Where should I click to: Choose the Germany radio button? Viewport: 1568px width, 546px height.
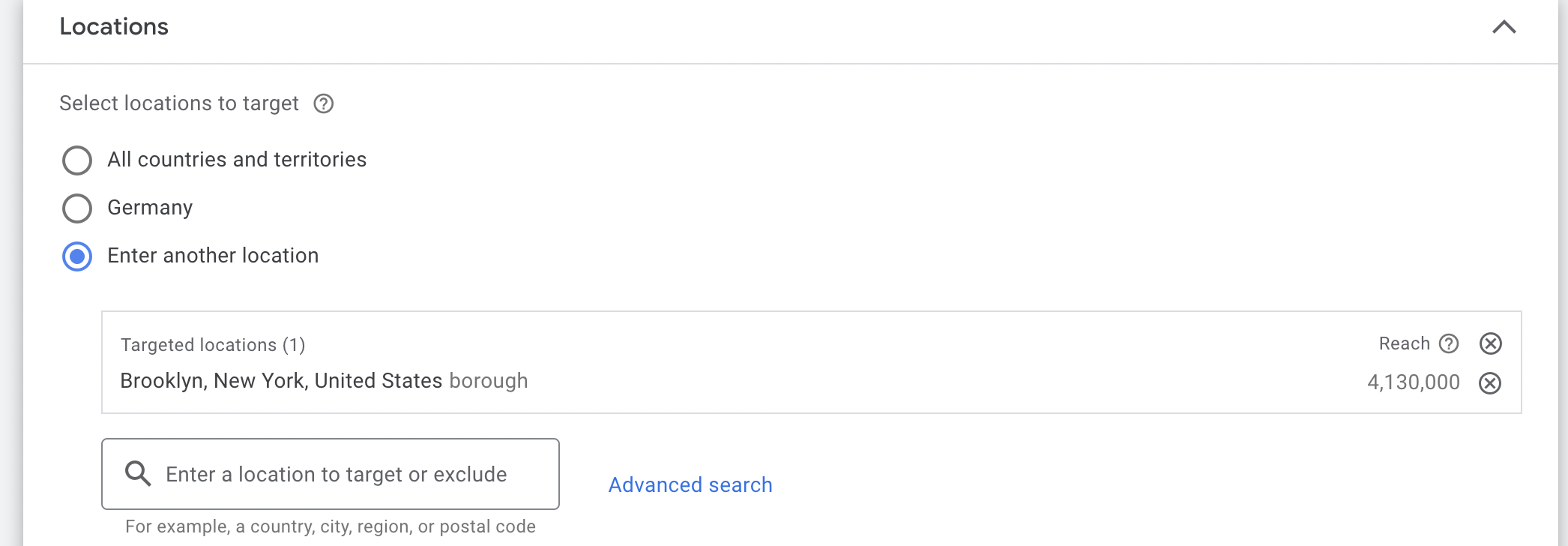point(77,208)
